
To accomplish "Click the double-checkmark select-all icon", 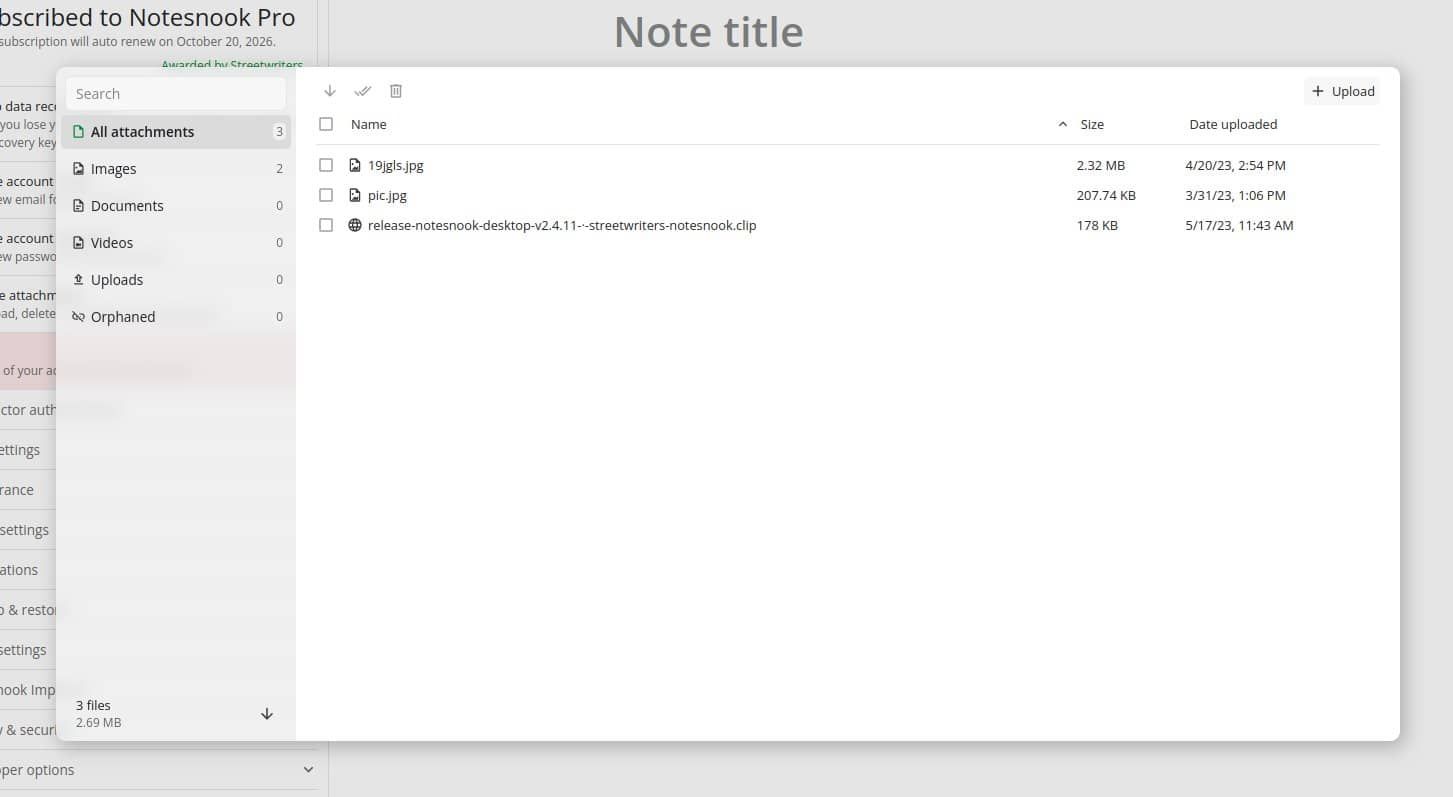I will pos(362,91).
